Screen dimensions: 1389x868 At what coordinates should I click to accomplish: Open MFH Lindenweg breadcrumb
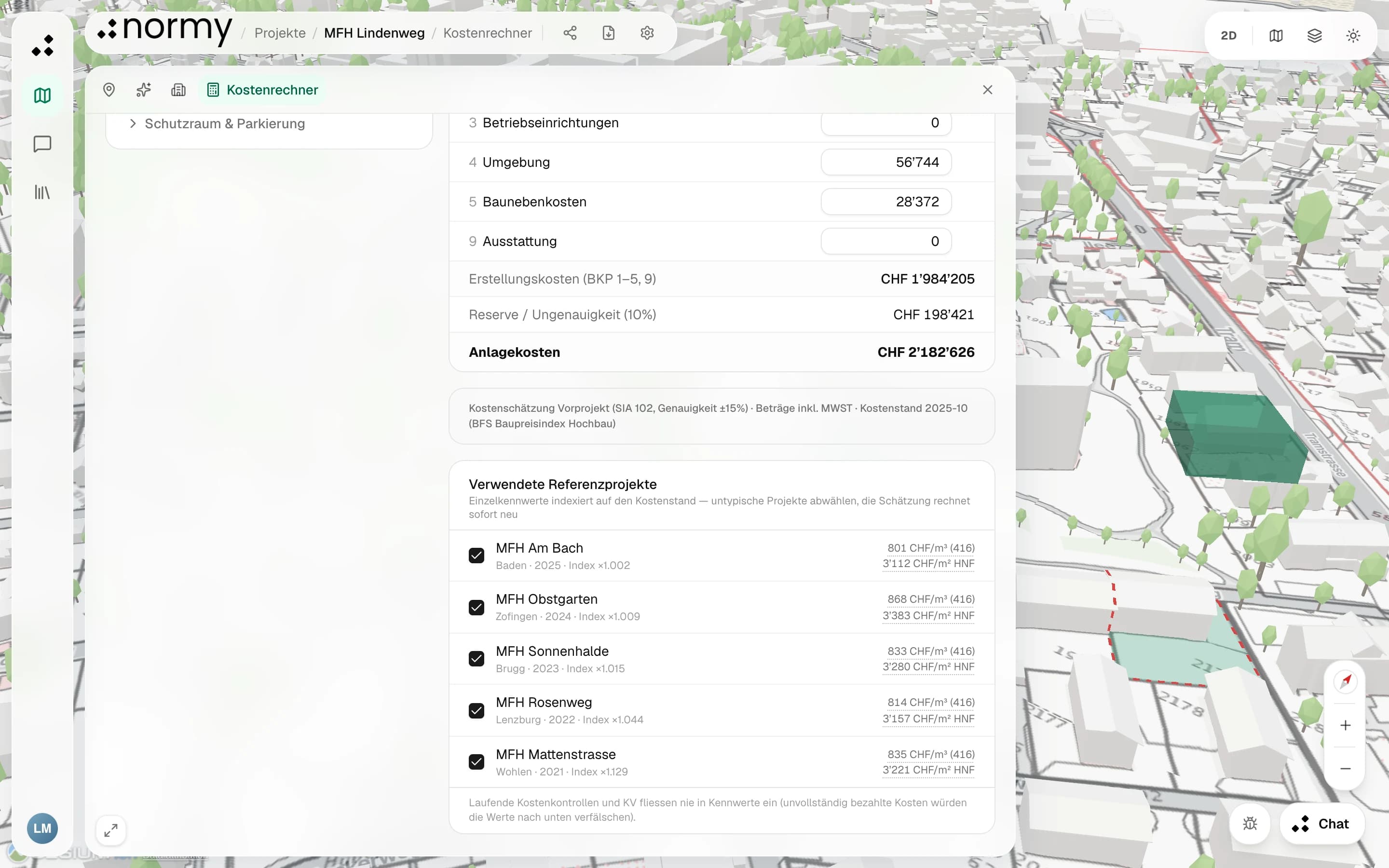coord(374,33)
